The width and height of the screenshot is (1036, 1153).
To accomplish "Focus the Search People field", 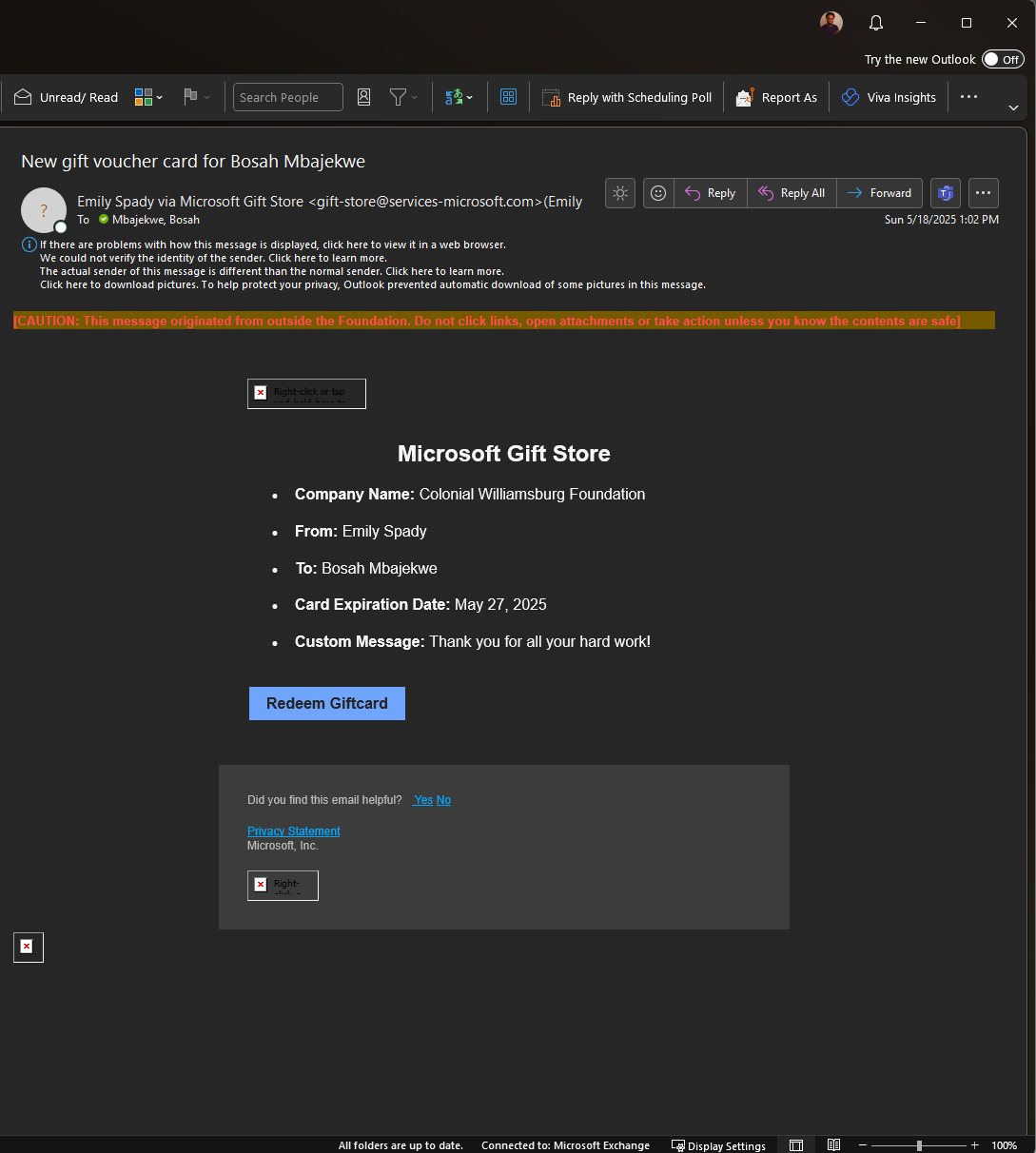I will [288, 97].
